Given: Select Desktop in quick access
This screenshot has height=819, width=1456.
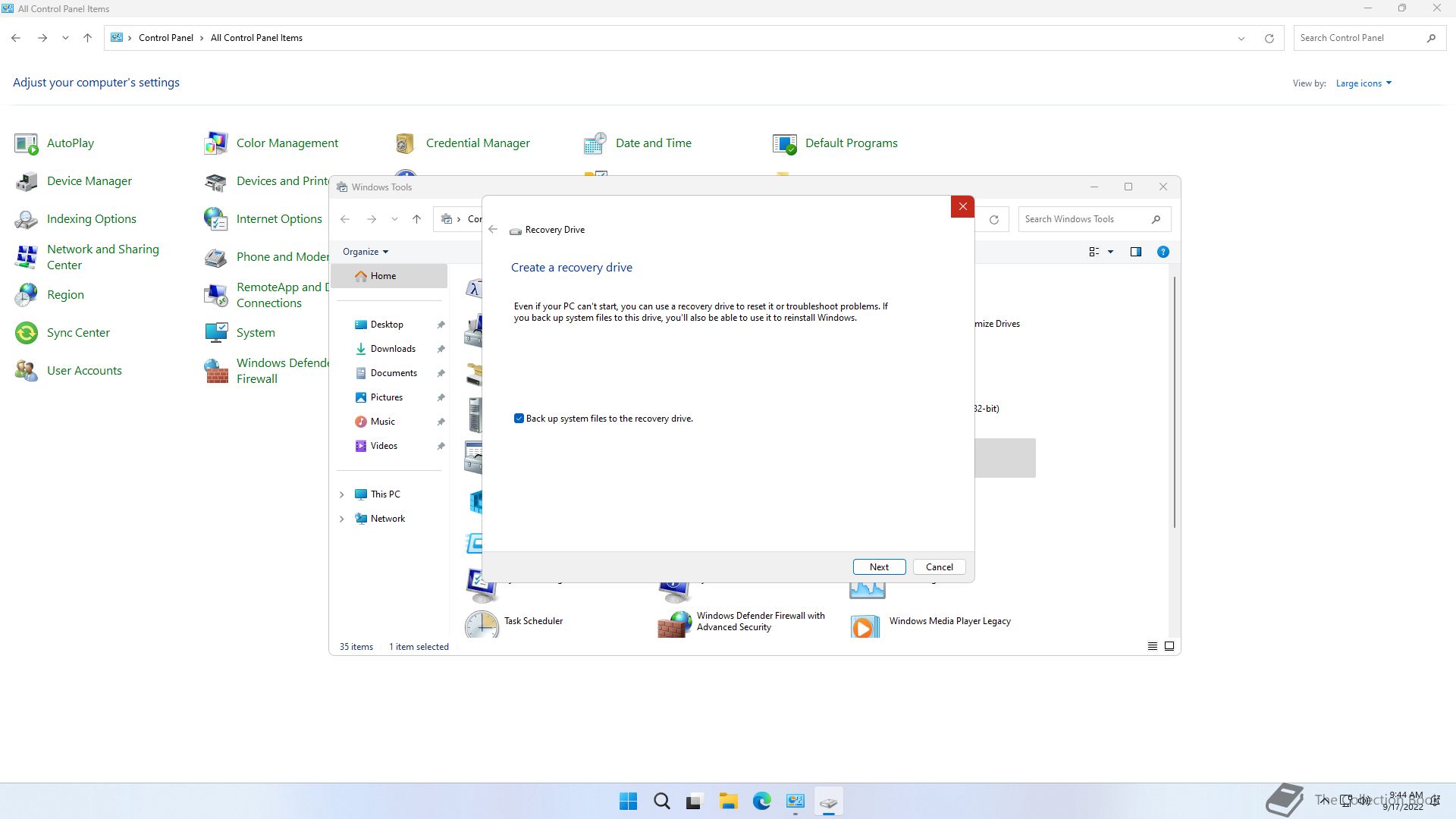Looking at the screenshot, I should pos(387,325).
